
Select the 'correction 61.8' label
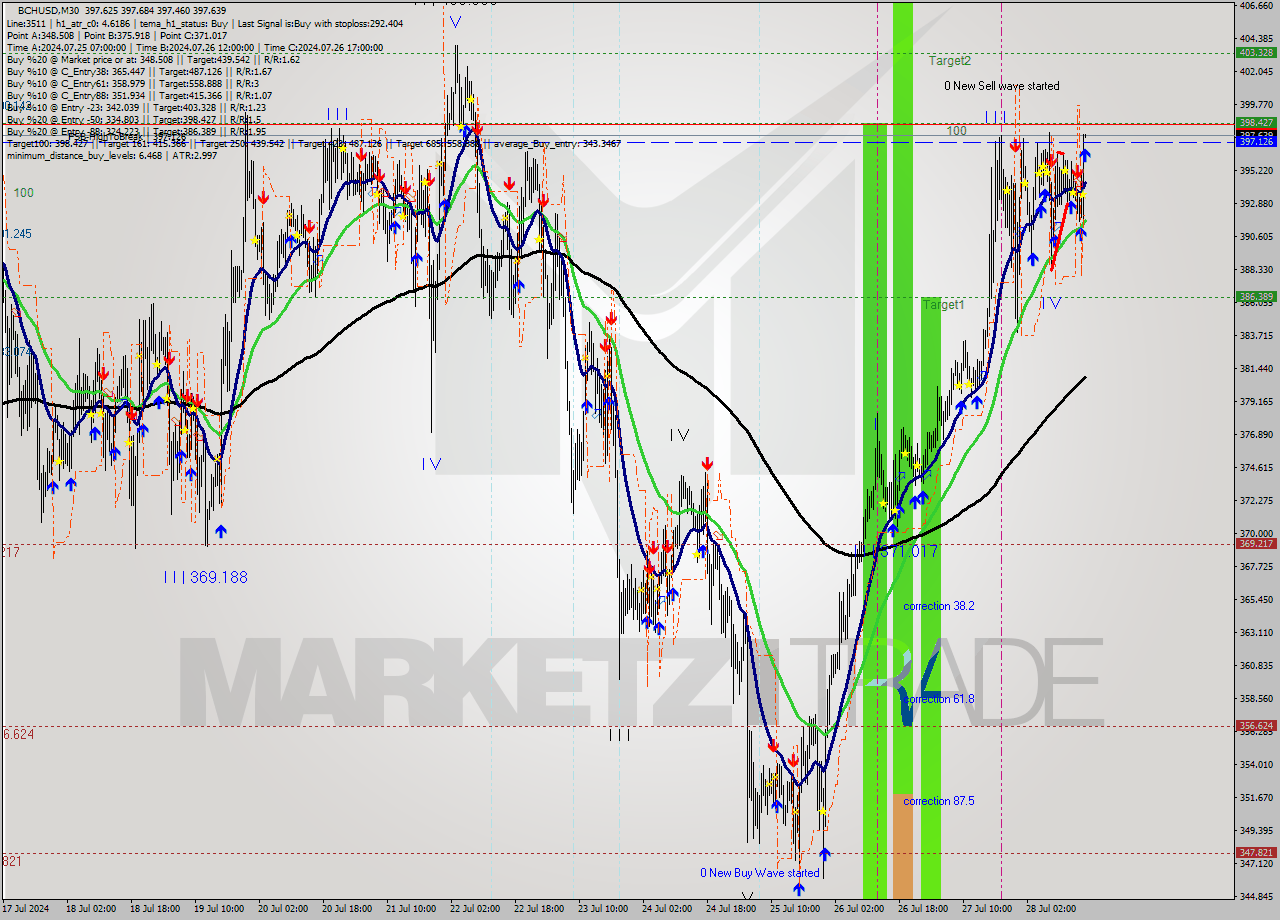pyautogui.click(x=939, y=699)
